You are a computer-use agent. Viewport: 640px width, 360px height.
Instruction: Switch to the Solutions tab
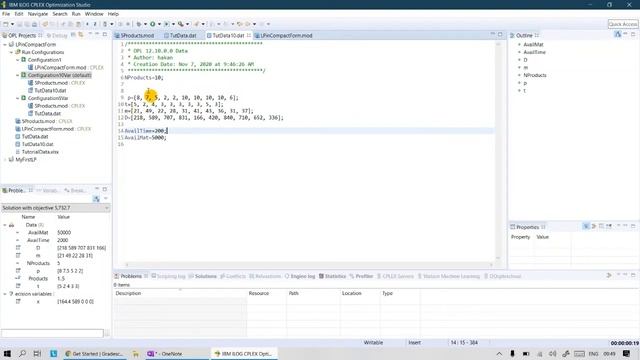point(203,276)
